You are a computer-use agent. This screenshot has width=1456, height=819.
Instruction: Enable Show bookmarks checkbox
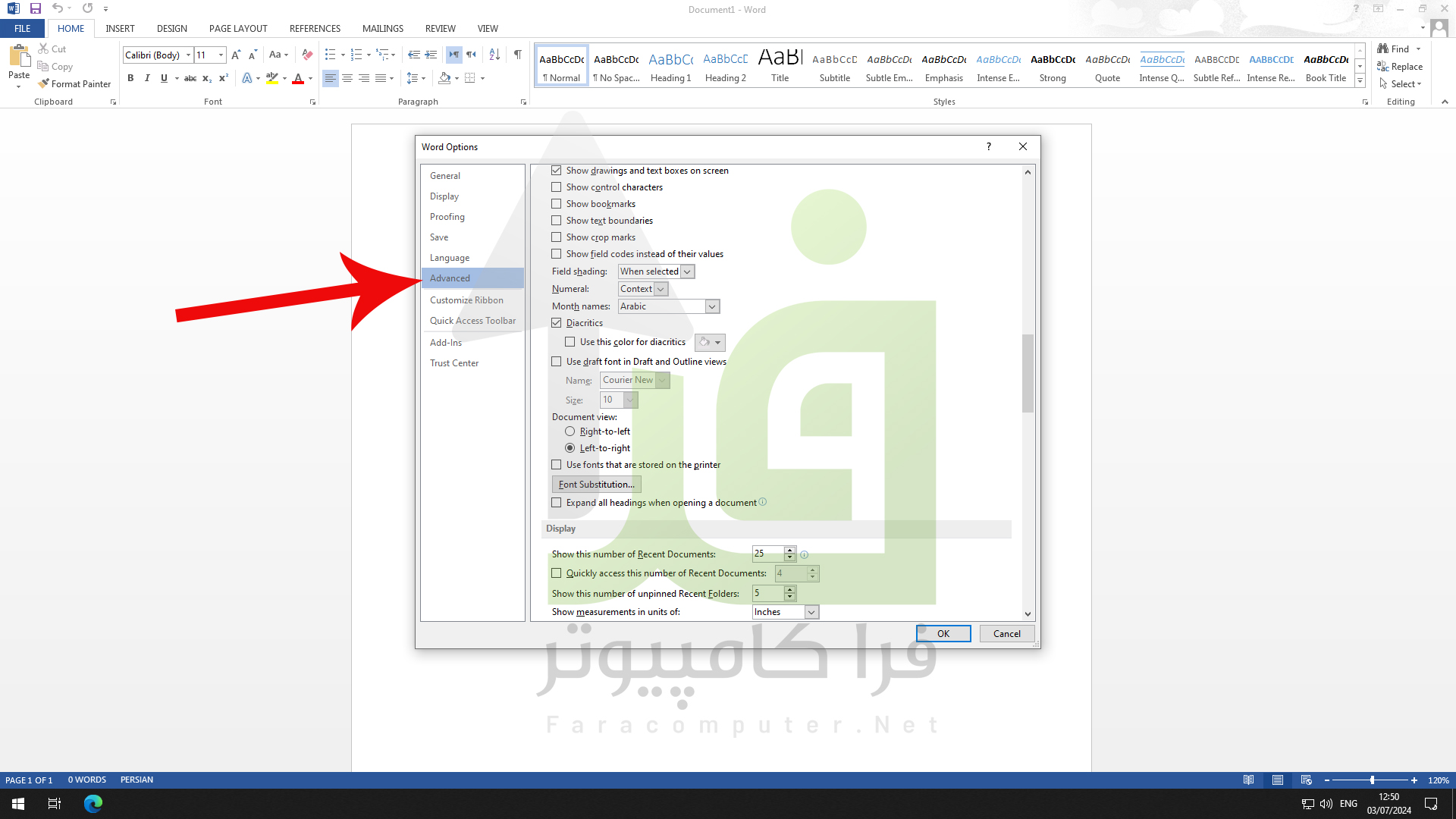[557, 204]
